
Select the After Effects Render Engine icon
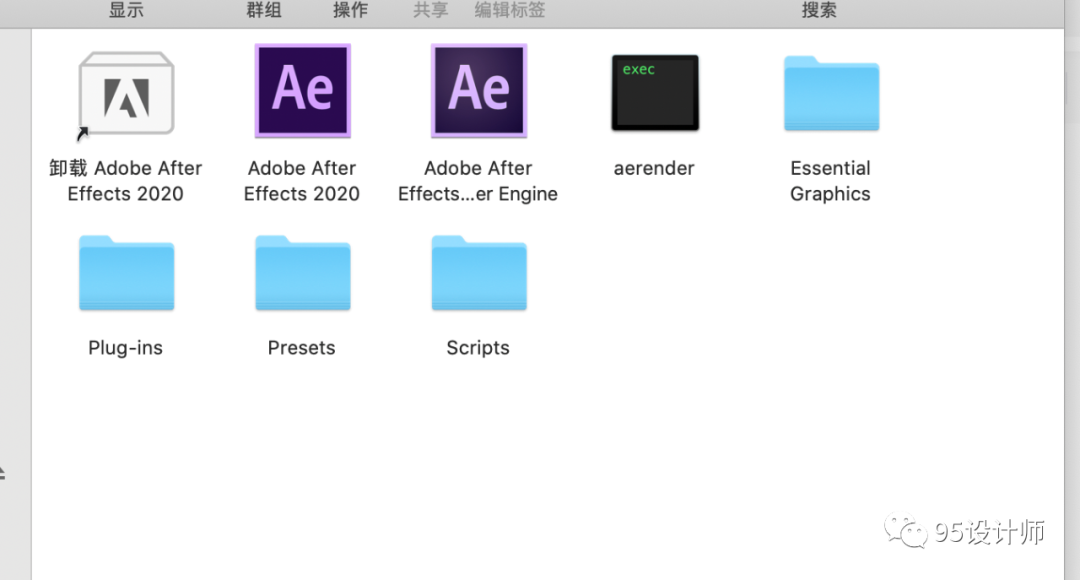(479, 91)
